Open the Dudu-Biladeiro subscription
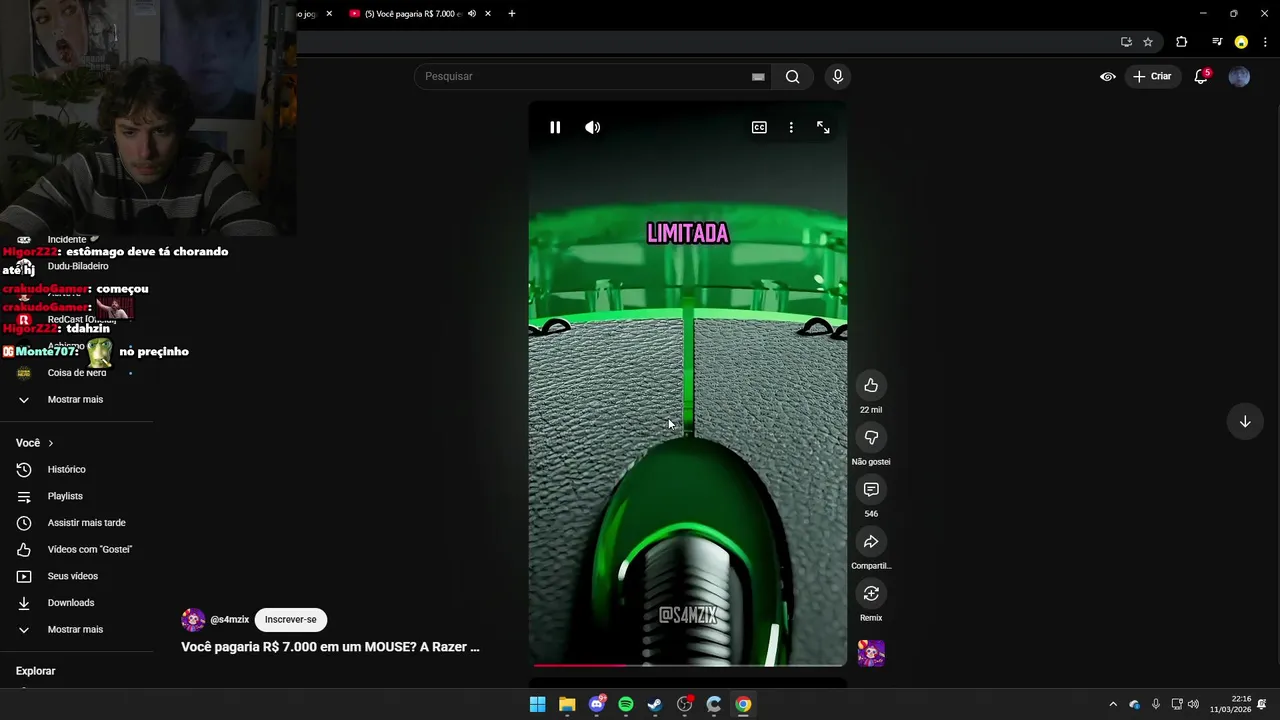 [x=77, y=266]
